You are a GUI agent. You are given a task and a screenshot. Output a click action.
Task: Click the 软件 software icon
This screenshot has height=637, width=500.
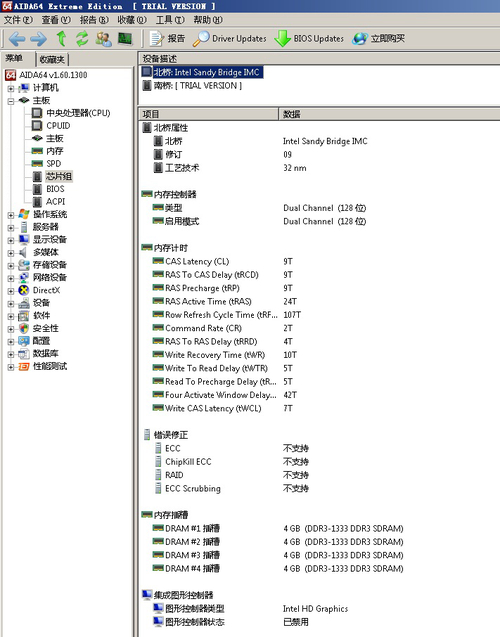24,316
